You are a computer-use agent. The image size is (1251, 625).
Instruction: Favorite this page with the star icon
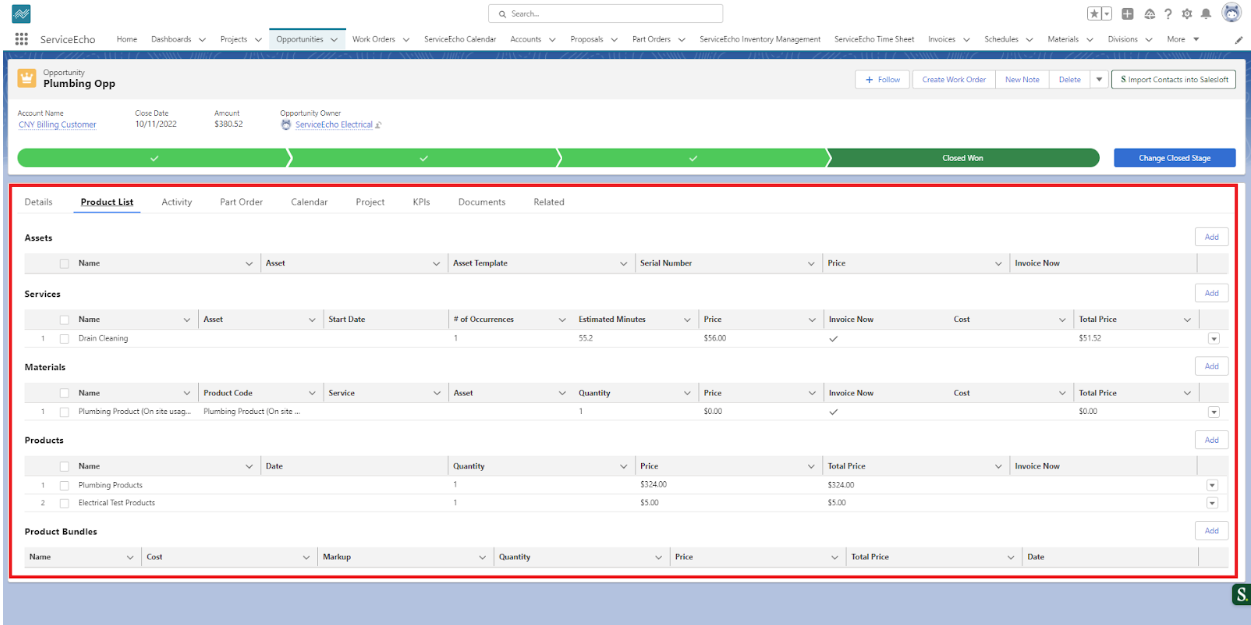(x=1096, y=13)
